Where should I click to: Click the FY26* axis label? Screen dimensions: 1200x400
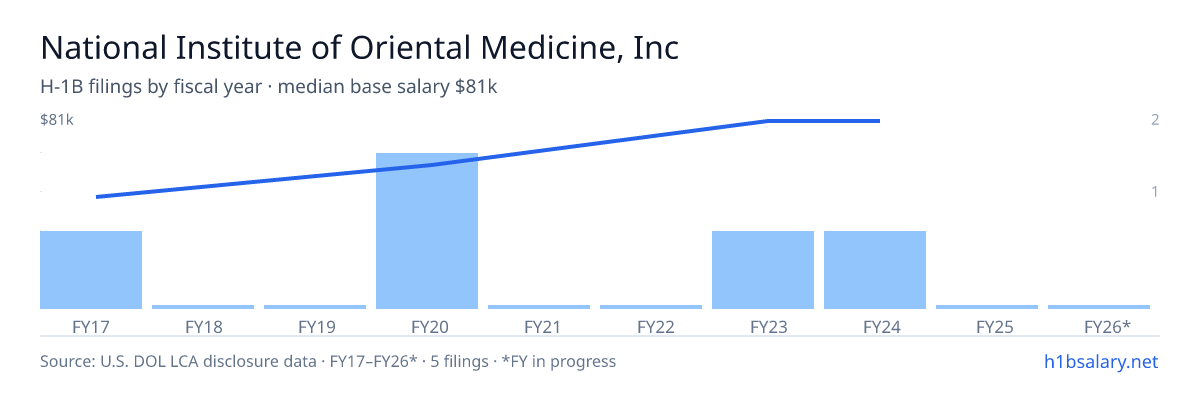[x=1107, y=326]
